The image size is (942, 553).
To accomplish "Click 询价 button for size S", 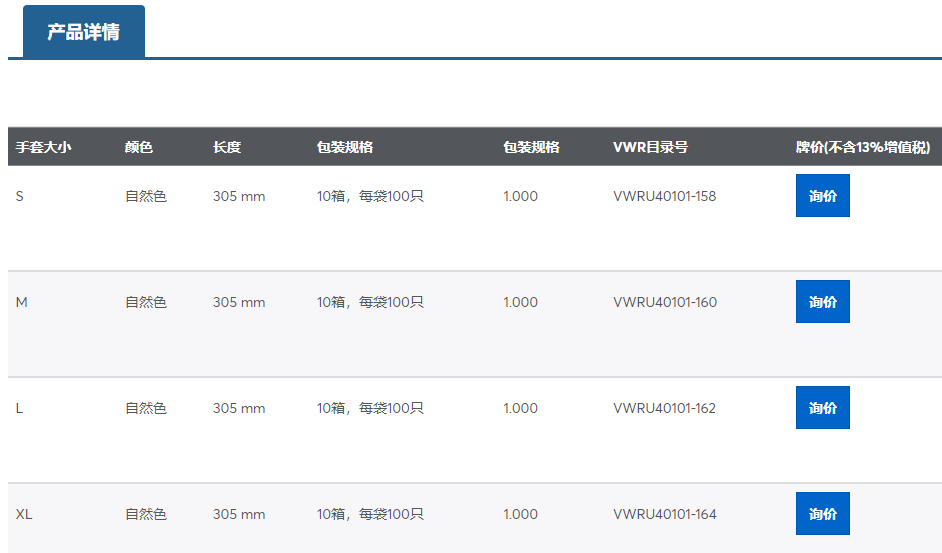I will tap(822, 195).
